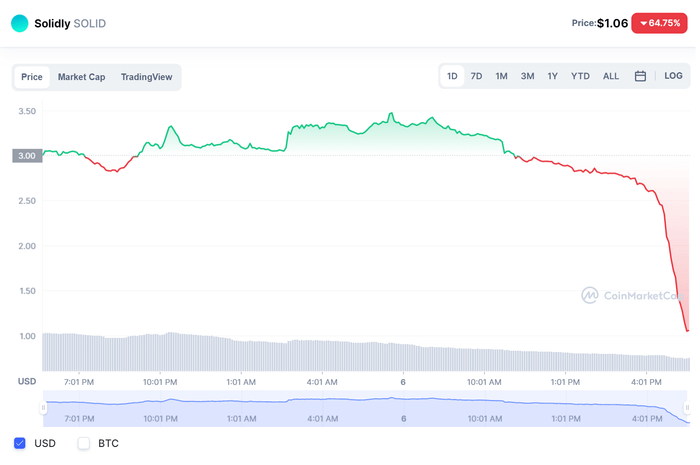This screenshot has height=465, width=700.
Task: Grab the left range navigator handle
Action: tap(43, 407)
